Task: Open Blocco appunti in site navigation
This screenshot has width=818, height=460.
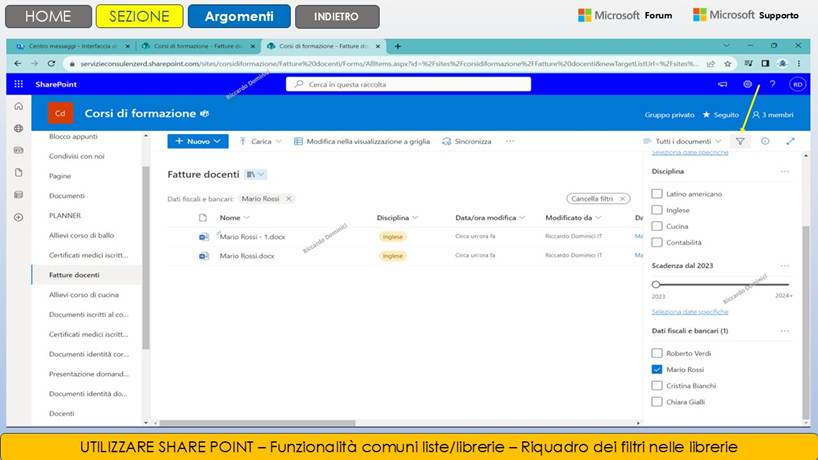Action: coord(73,136)
